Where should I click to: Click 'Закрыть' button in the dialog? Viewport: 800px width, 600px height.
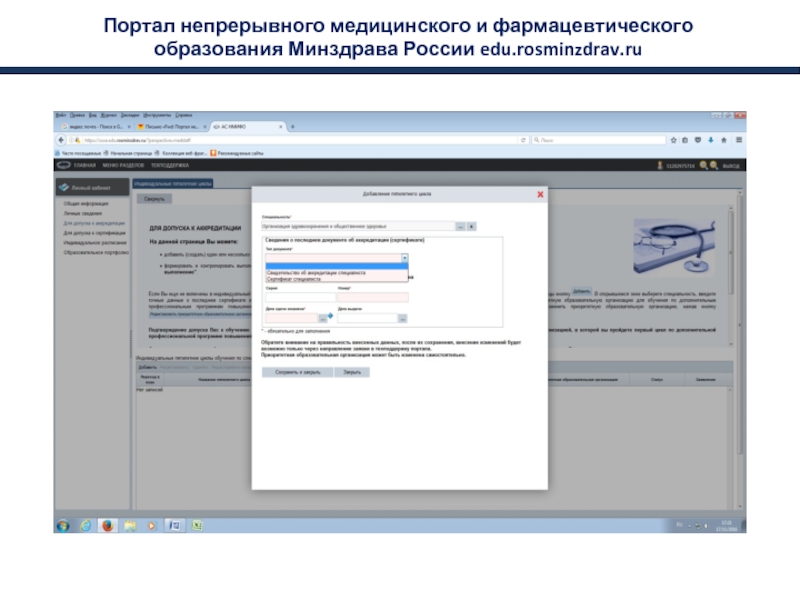pyautogui.click(x=352, y=371)
